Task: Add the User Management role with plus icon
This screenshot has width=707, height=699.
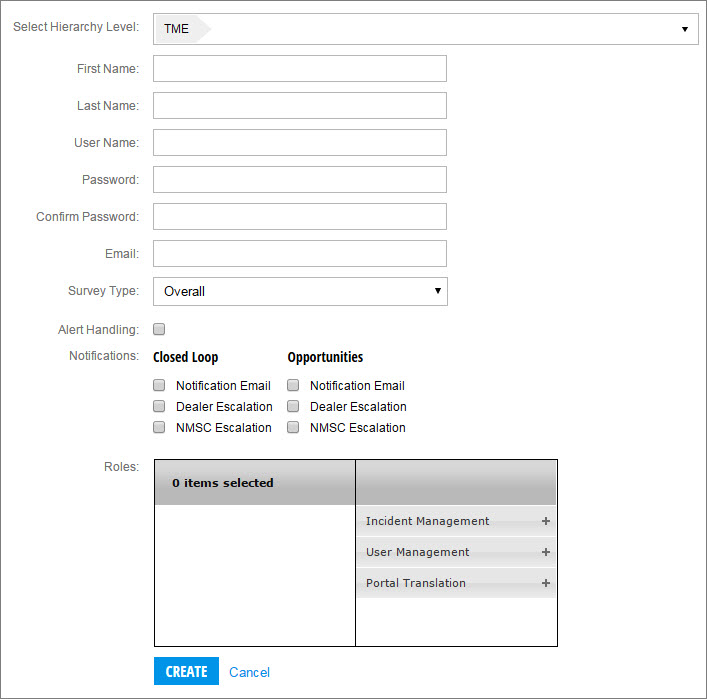Action: click(546, 552)
